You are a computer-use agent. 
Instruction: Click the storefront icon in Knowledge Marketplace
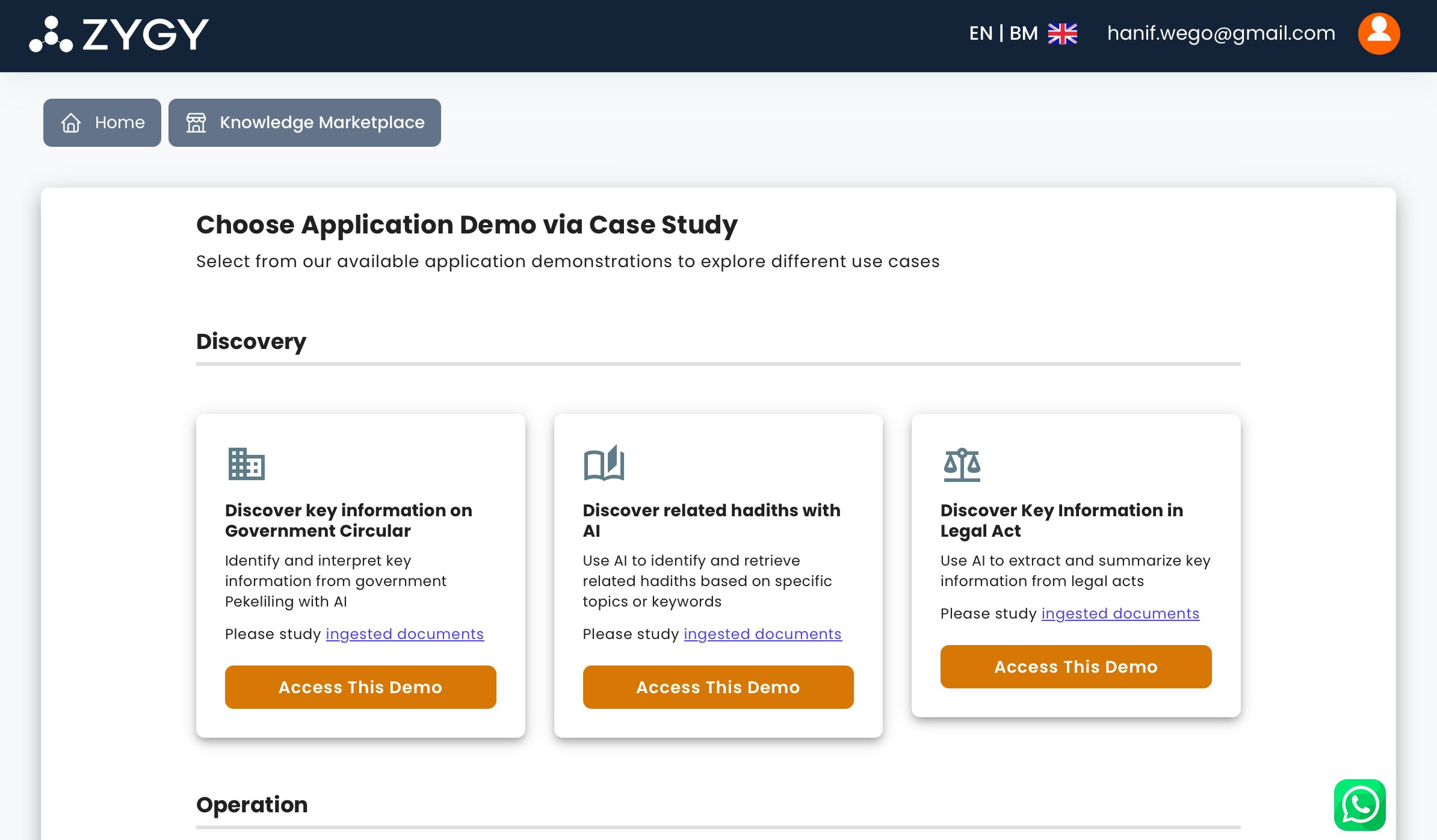point(196,123)
